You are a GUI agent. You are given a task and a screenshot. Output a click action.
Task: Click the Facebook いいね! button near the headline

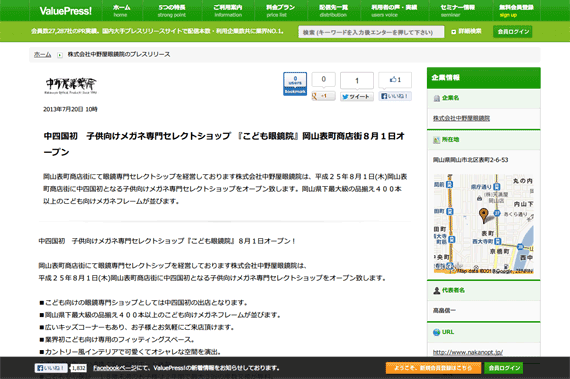pos(395,96)
